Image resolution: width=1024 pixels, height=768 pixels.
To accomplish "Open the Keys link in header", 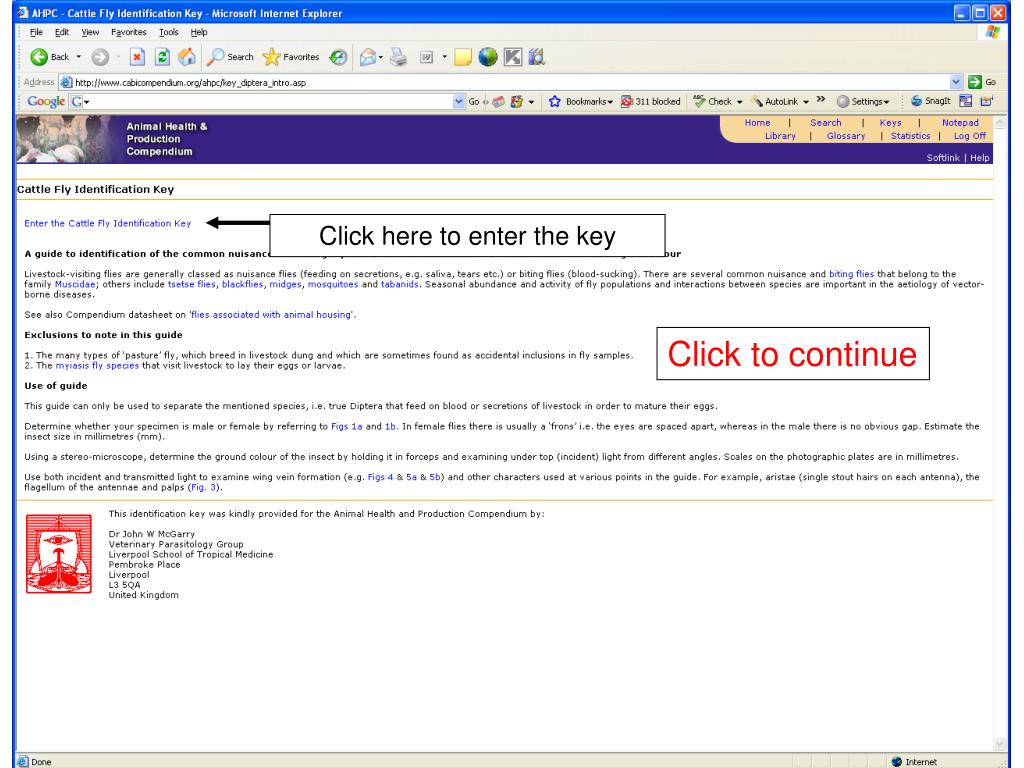I will (x=890, y=123).
